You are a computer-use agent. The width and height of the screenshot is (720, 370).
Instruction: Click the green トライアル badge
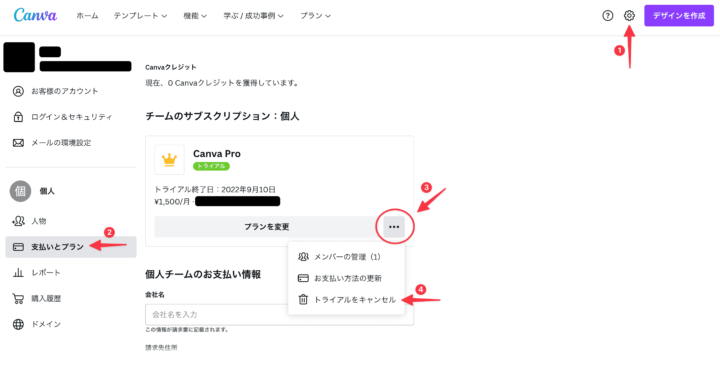(x=211, y=166)
